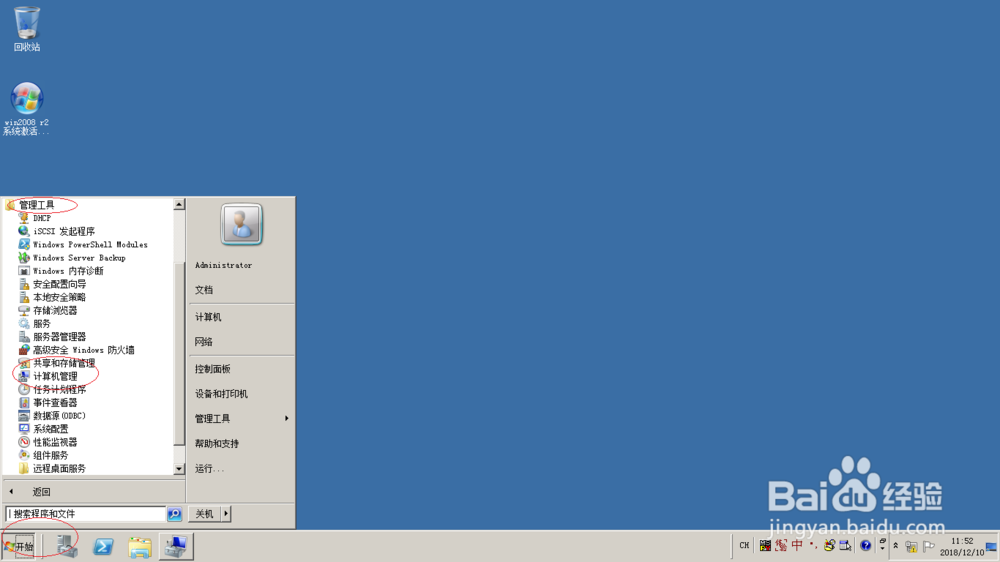Expand the 管理工具 submenu in the right pane
1000x562 pixels.
[241, 418]
